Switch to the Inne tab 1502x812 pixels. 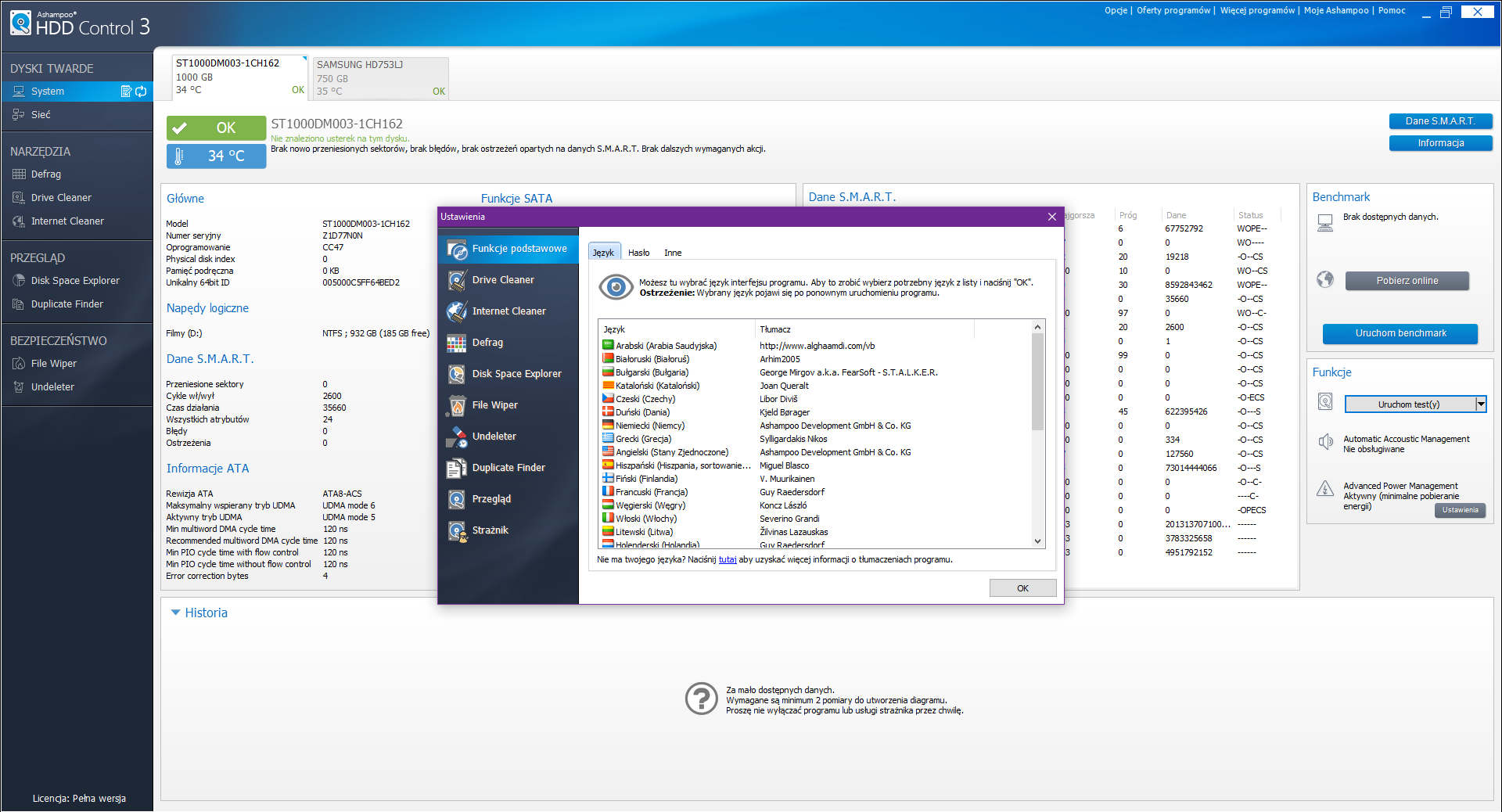click(673, 253)
